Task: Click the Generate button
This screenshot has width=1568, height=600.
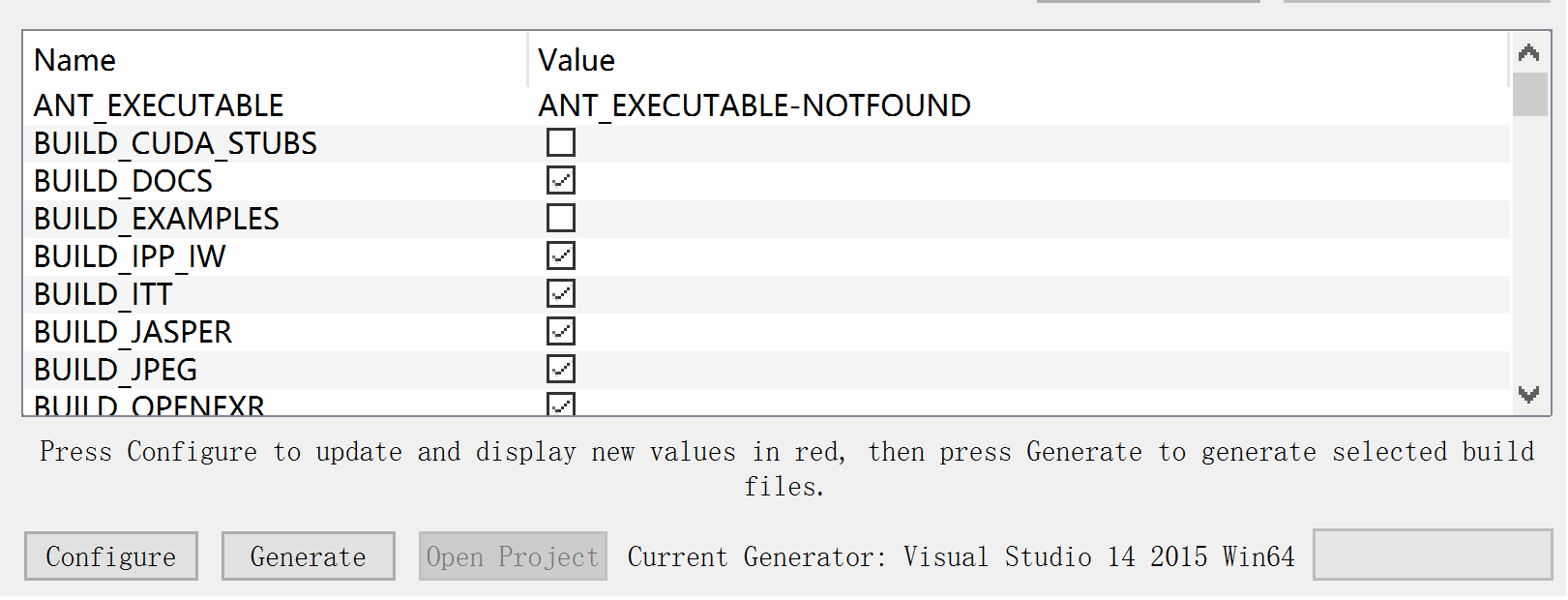Action: tap(309, 556)
